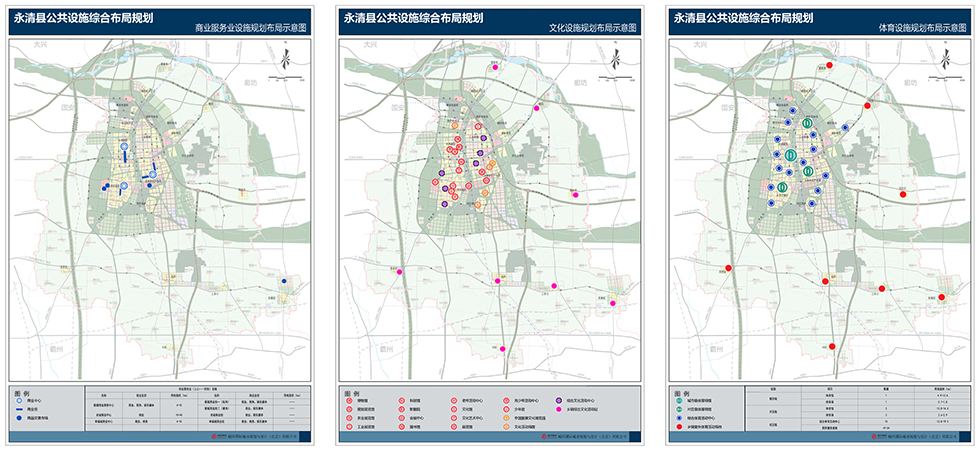Click the north arrow on the commercial map
The image size is (980, 450).
pyautogui.click(x=284, y=60)
